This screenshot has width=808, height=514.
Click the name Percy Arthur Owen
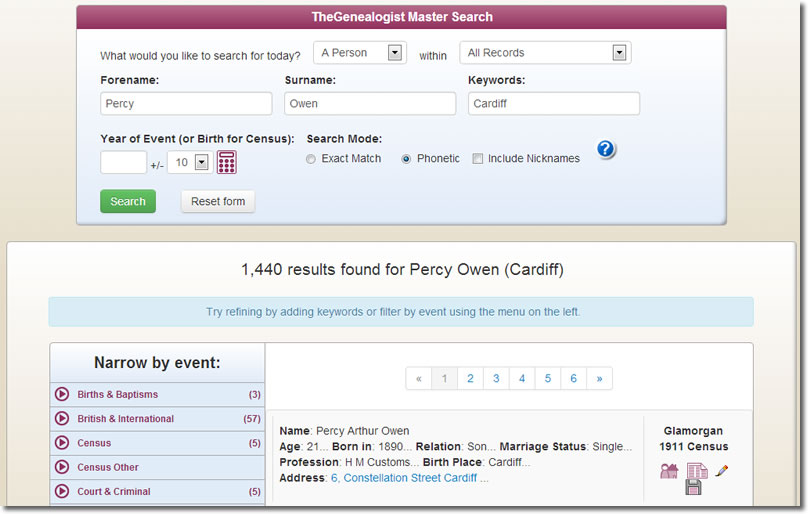[x=362, y=431]
